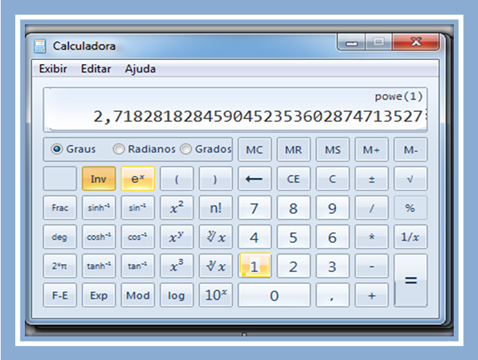
Task: Click the inverse sinh button
Action: (x=99, y=208)
